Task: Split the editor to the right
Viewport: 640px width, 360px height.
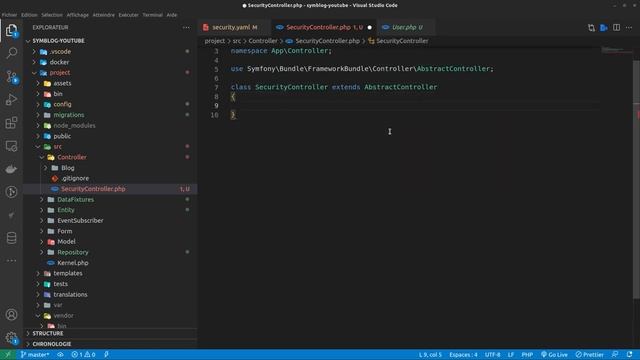Action: tap(616, 27)
